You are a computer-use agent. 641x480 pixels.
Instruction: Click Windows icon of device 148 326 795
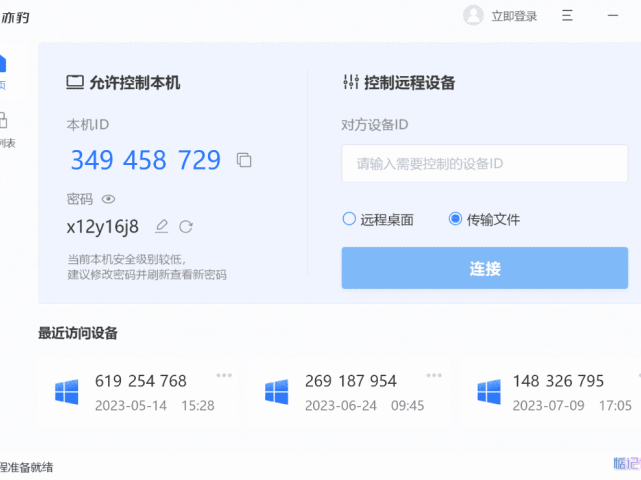click(489, 392)
